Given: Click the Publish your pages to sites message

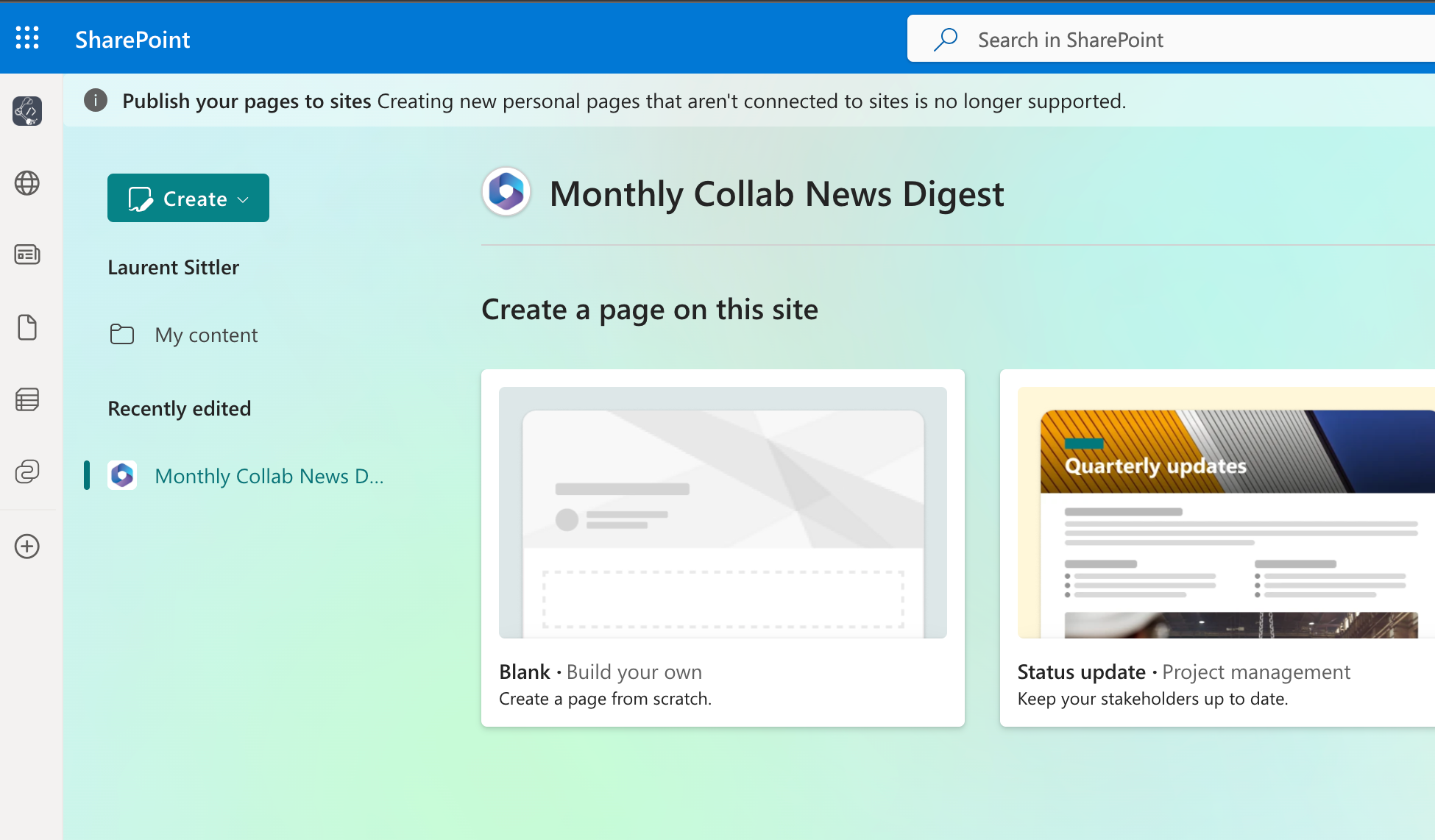Looking at the screenshot, I should click(624, 101).
